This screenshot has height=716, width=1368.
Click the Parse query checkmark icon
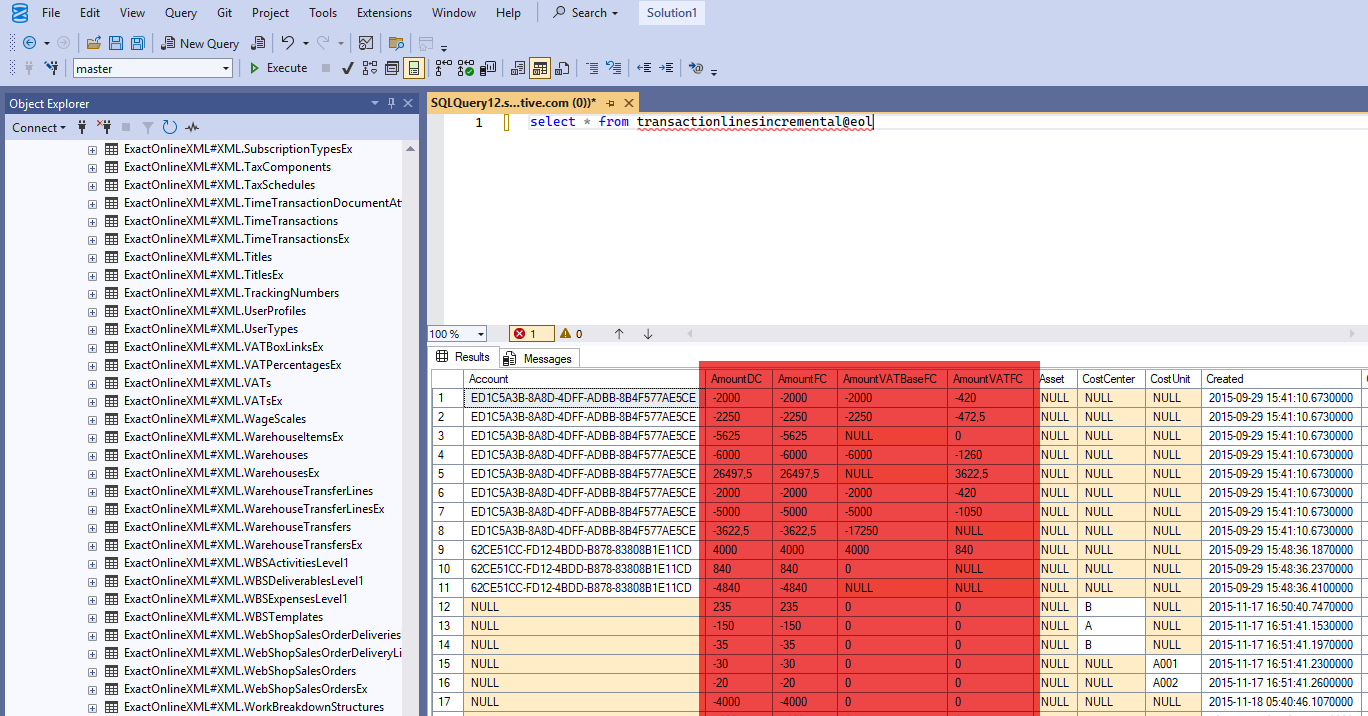tap(347, 68)
